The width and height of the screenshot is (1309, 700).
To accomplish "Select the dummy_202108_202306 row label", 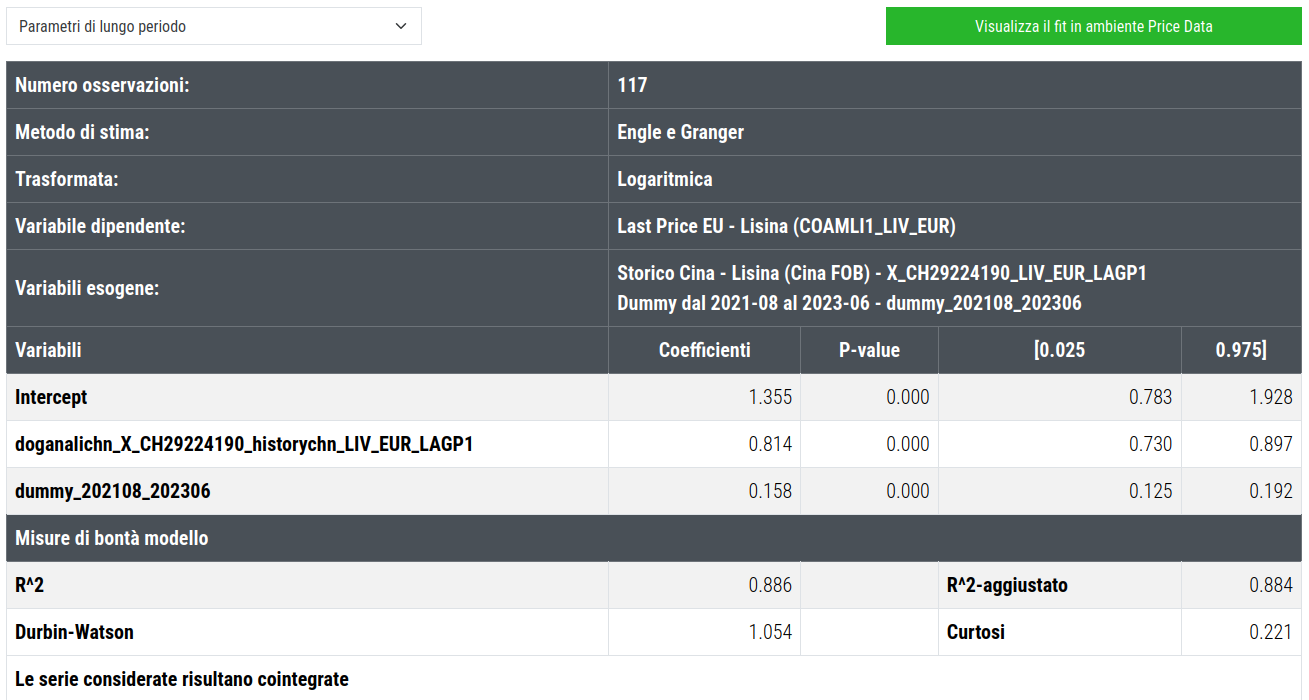I will pyautogui.click(x=113, y=491).
